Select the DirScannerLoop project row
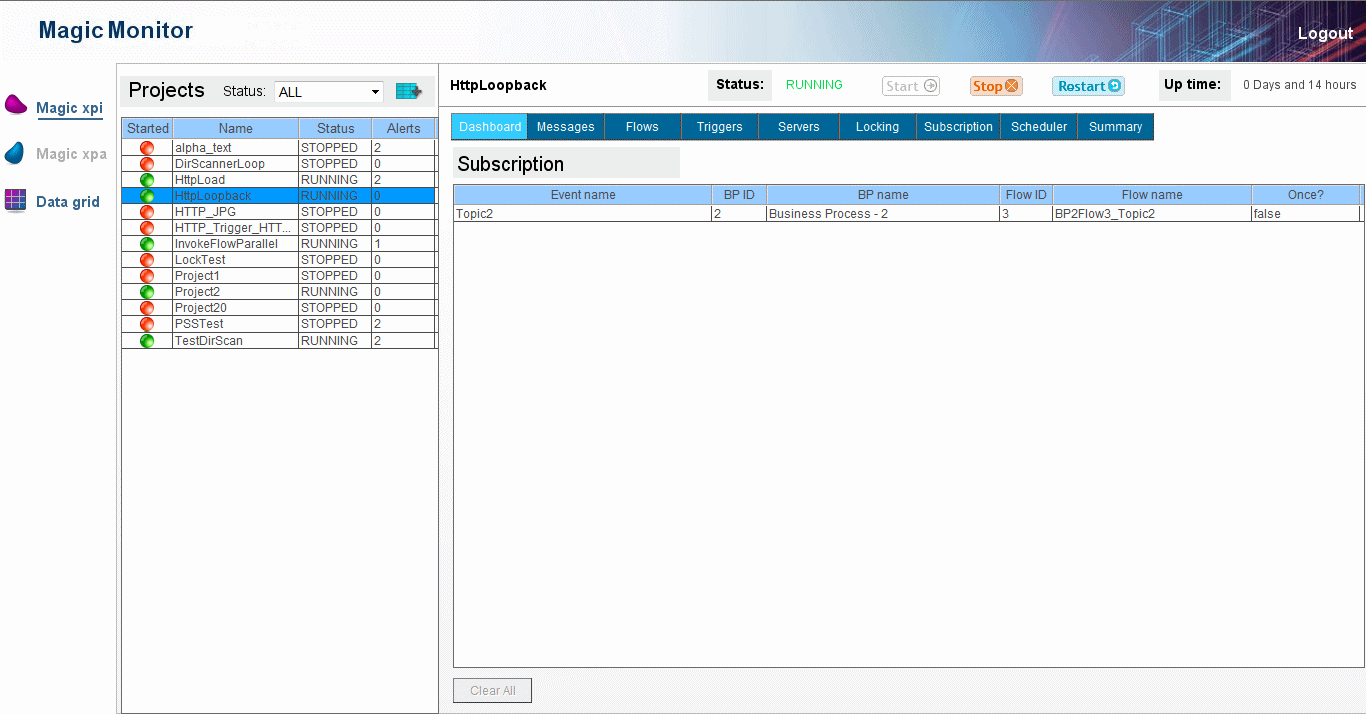 (279, 164)
